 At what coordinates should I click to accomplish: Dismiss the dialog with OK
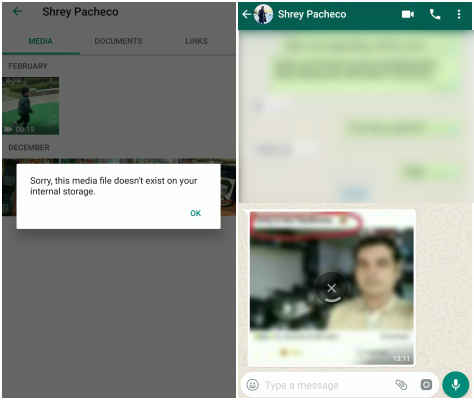point(195,213)
